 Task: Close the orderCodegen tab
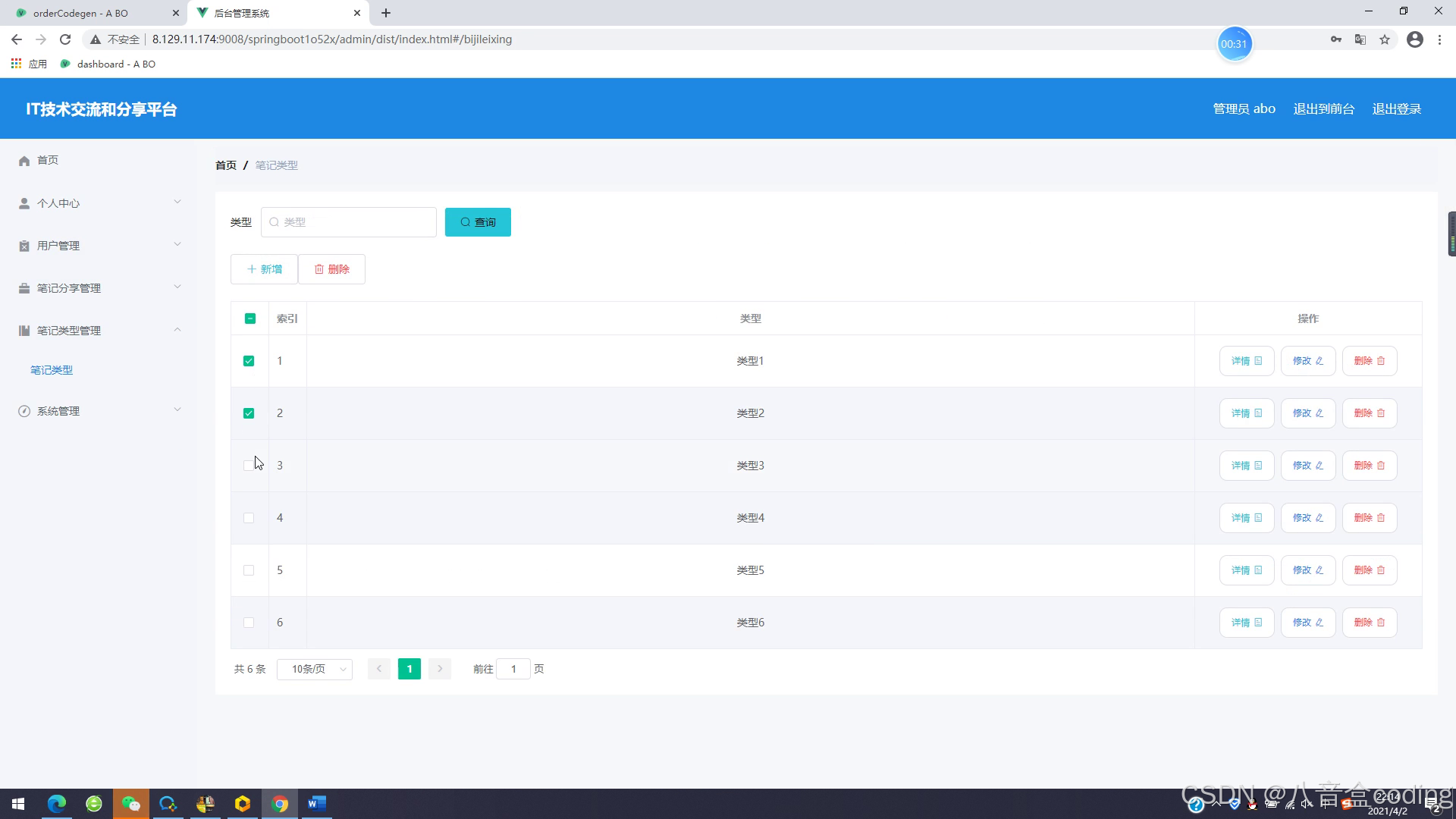click(x=175, y=13)
